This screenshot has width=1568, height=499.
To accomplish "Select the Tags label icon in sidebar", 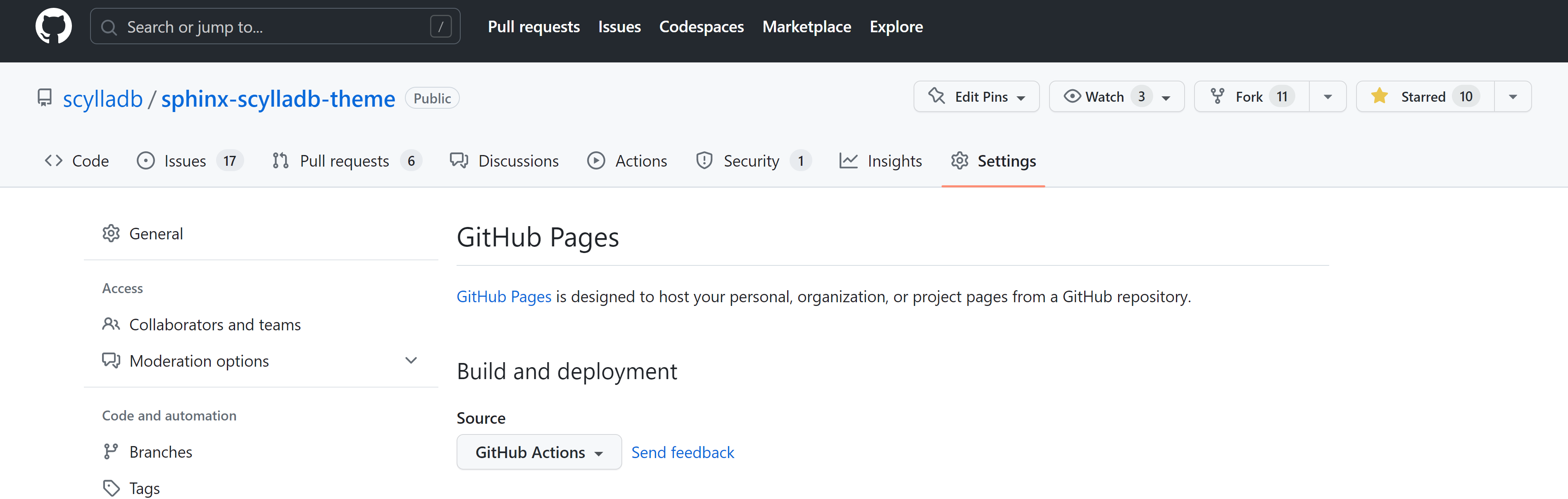I will click(112, 487).
